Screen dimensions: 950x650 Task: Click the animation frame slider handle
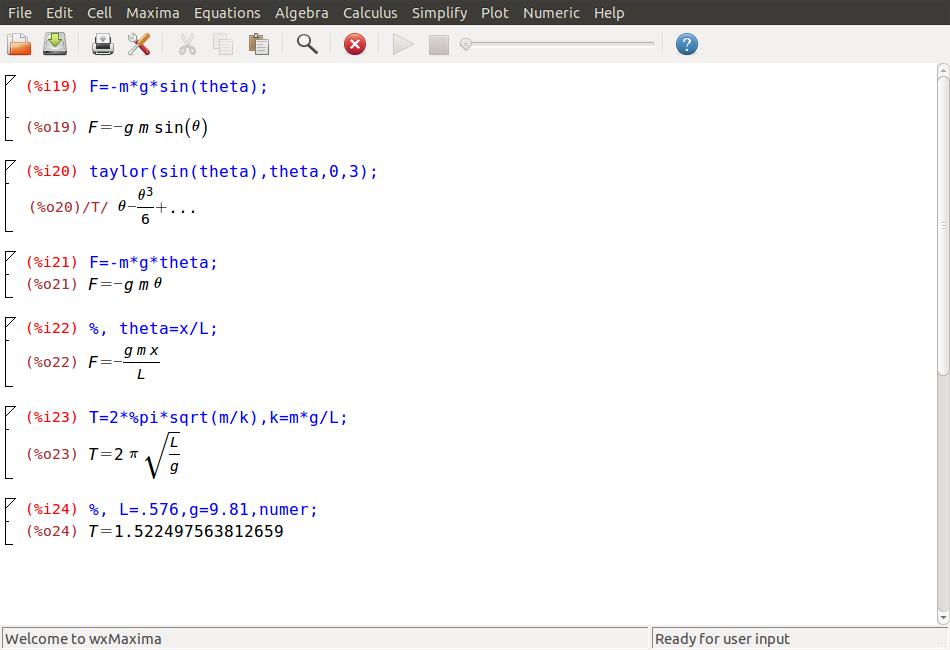point(466,44)
